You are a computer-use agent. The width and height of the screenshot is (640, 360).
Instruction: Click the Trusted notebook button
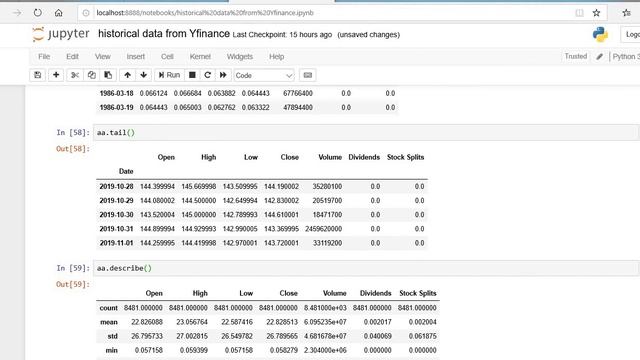coord(576,56)
